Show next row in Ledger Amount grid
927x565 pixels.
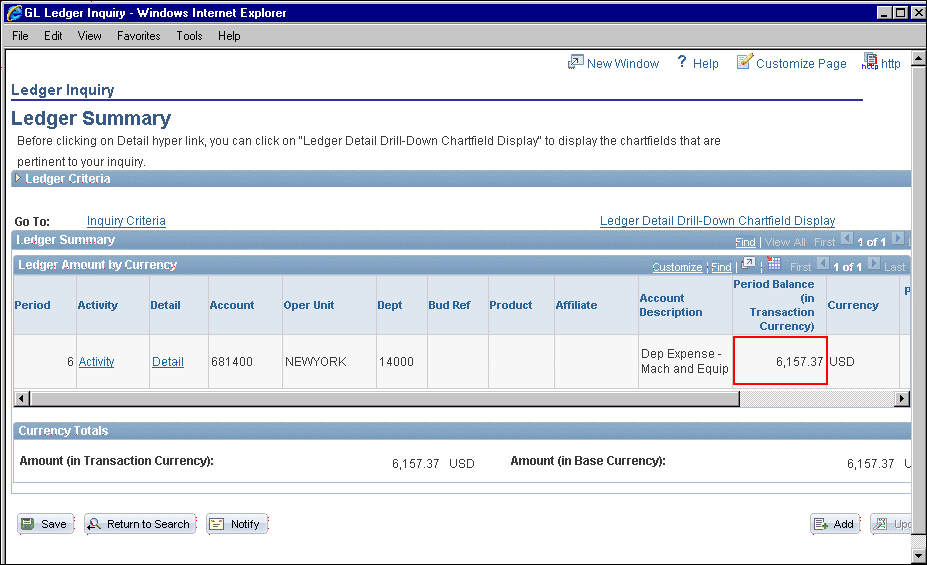click(x=874, y=264)
